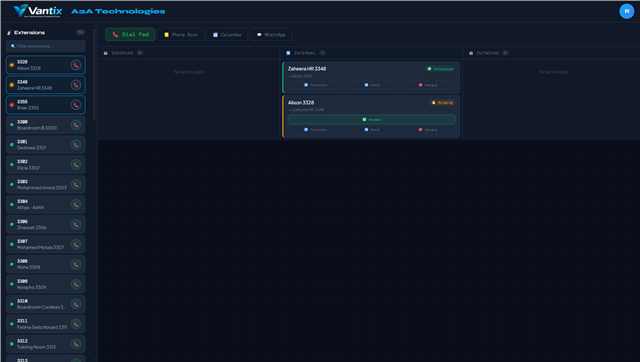Image resolution: width=640 pixels, height=362 pixels.
Task: Hold the Alison 3328 call
Action: click(x=372, y=129)
